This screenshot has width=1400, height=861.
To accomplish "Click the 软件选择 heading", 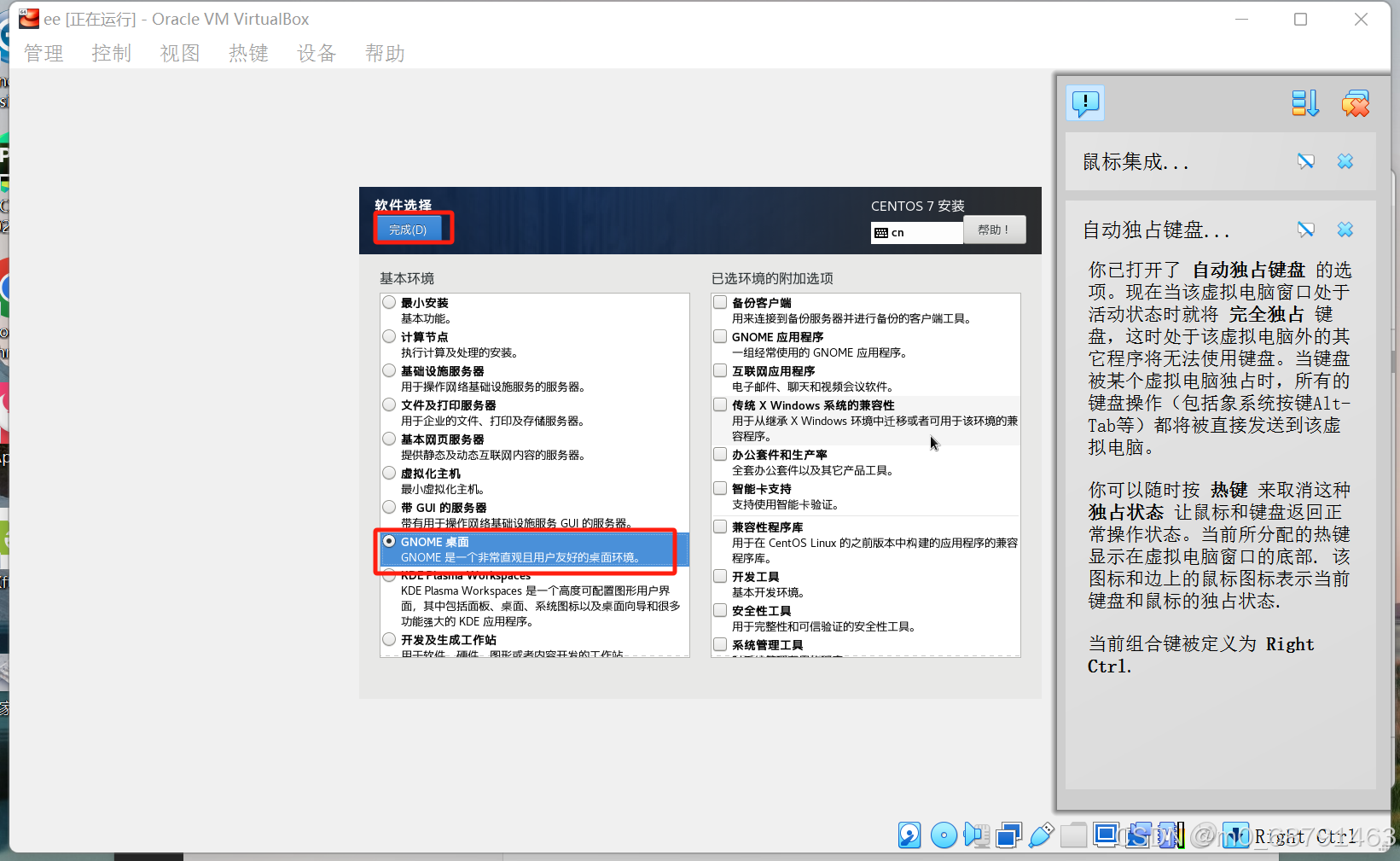I will (x=404, y=205).
